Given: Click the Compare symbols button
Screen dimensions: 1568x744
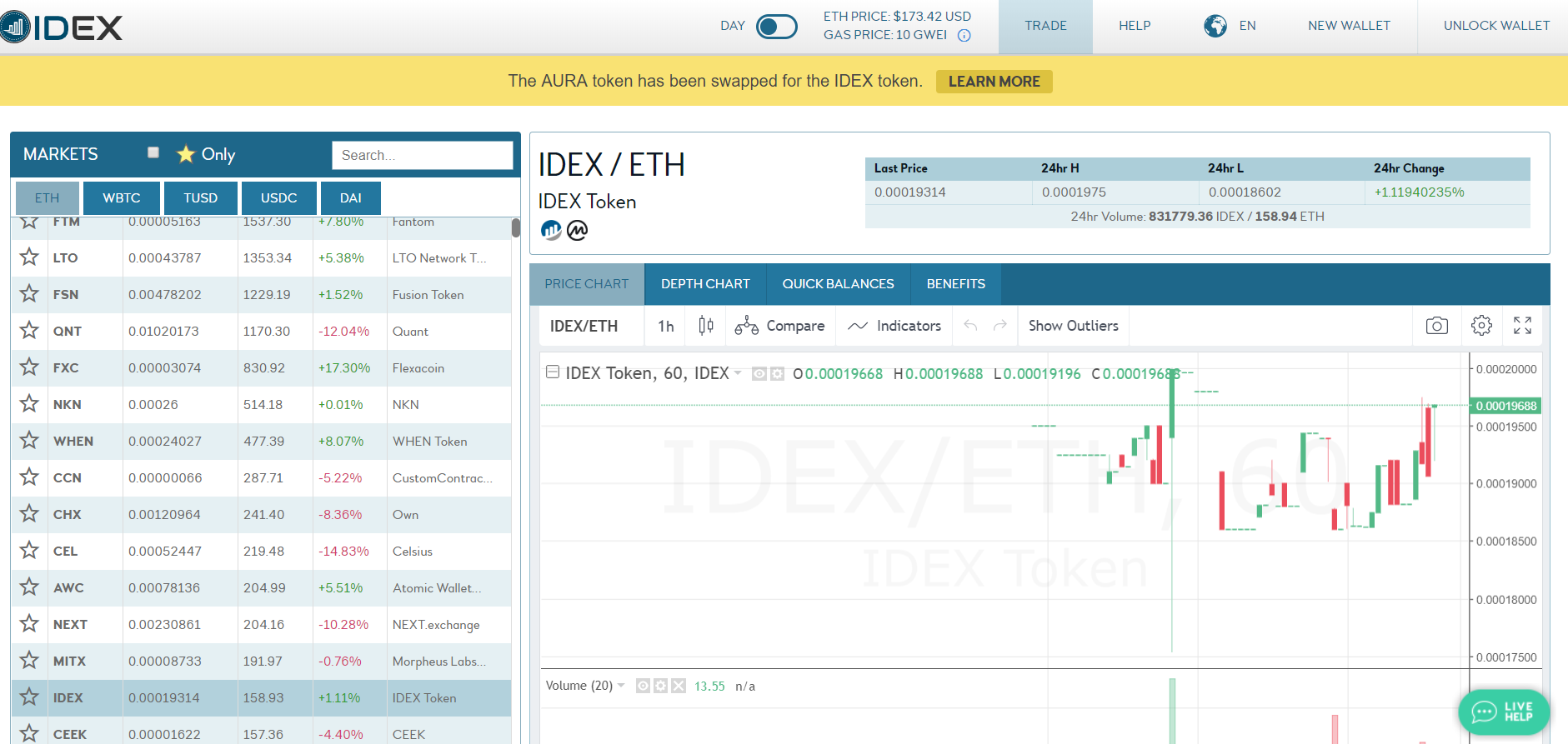Looking at the screenshot, I should coord(779,326).
